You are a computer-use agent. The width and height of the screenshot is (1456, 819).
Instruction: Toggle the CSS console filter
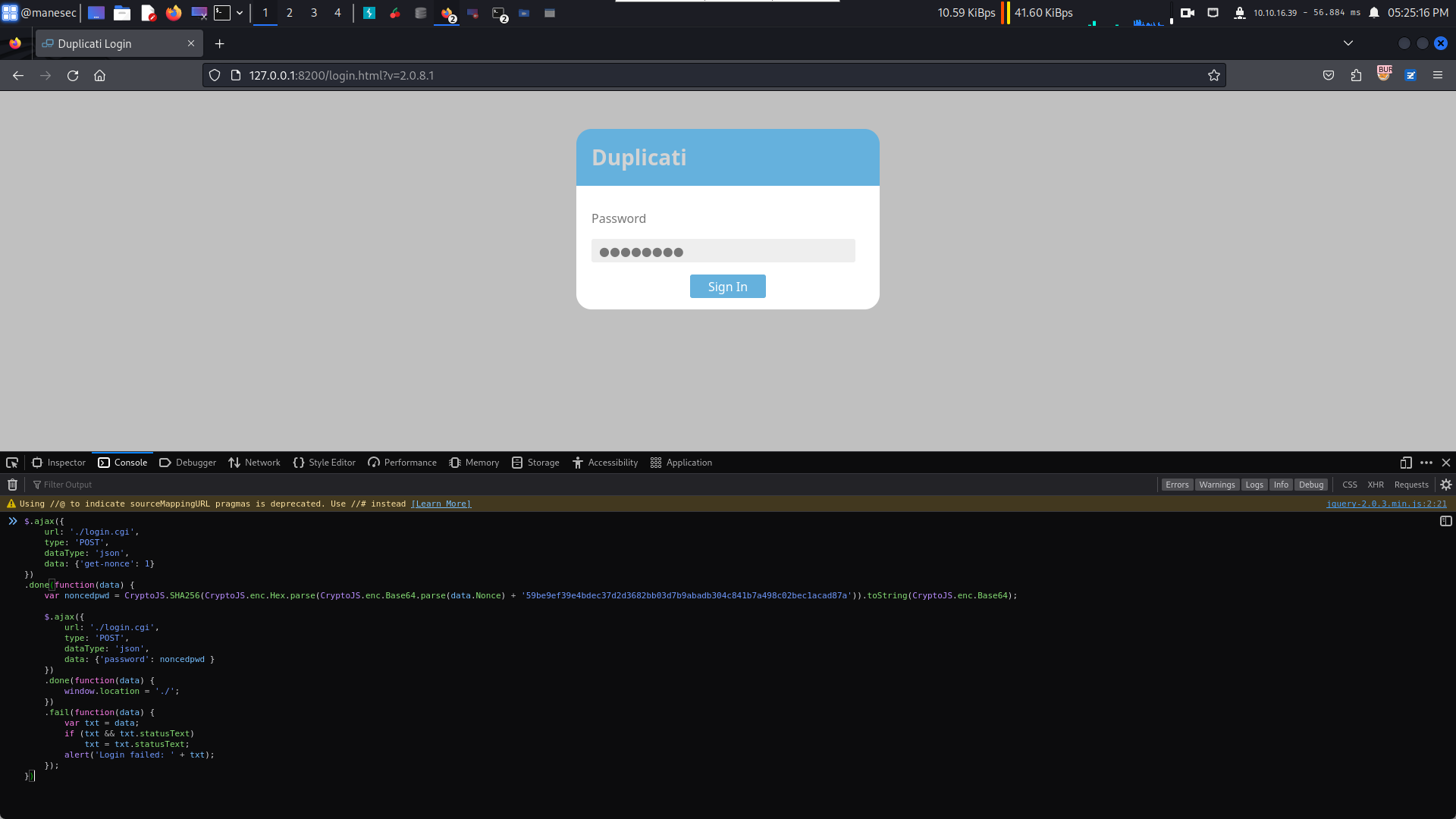tap(1350, 485)
